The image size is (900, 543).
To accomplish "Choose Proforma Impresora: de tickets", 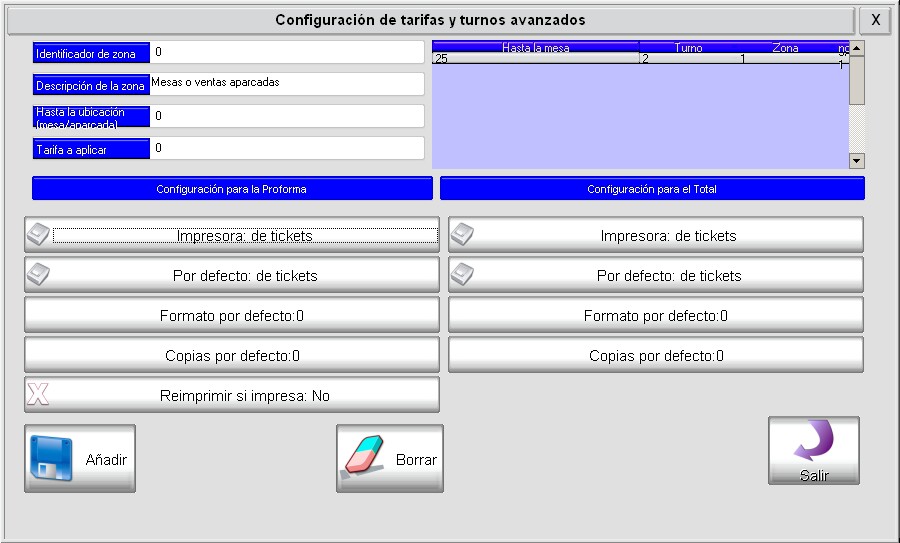I will pyautogui.click(x=232, y=234).
